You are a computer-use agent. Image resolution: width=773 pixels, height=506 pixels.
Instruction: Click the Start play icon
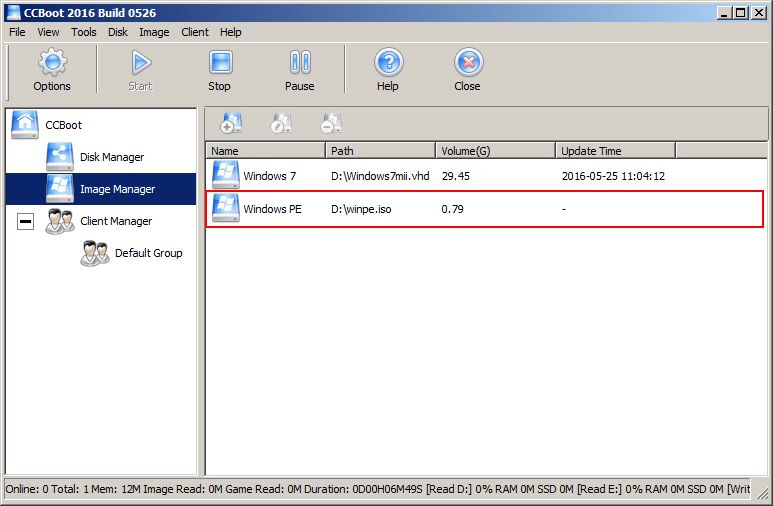[141, 62]
